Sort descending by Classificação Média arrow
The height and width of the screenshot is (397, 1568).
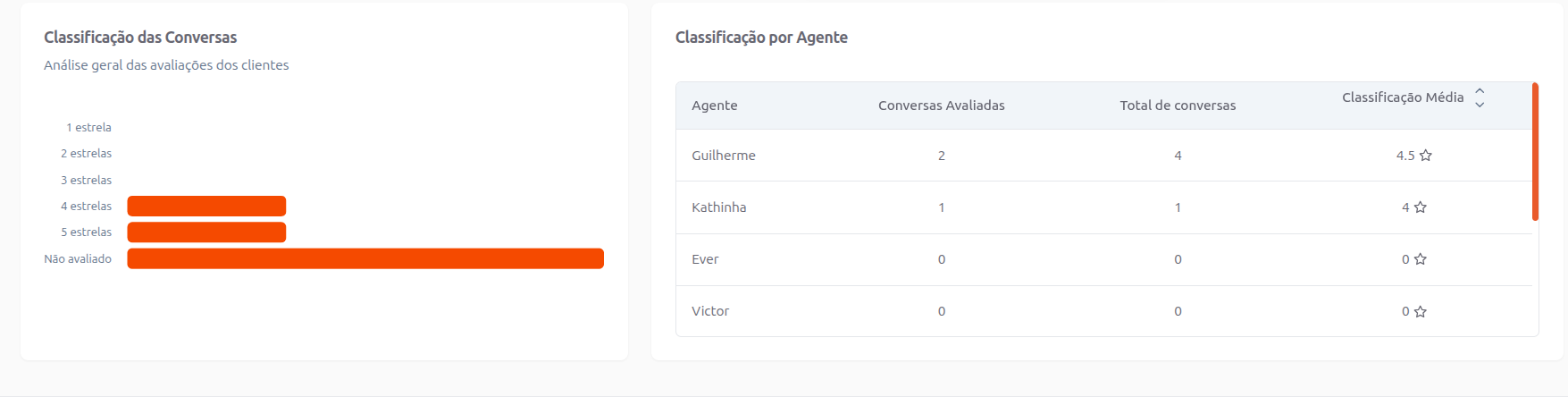1480,106
